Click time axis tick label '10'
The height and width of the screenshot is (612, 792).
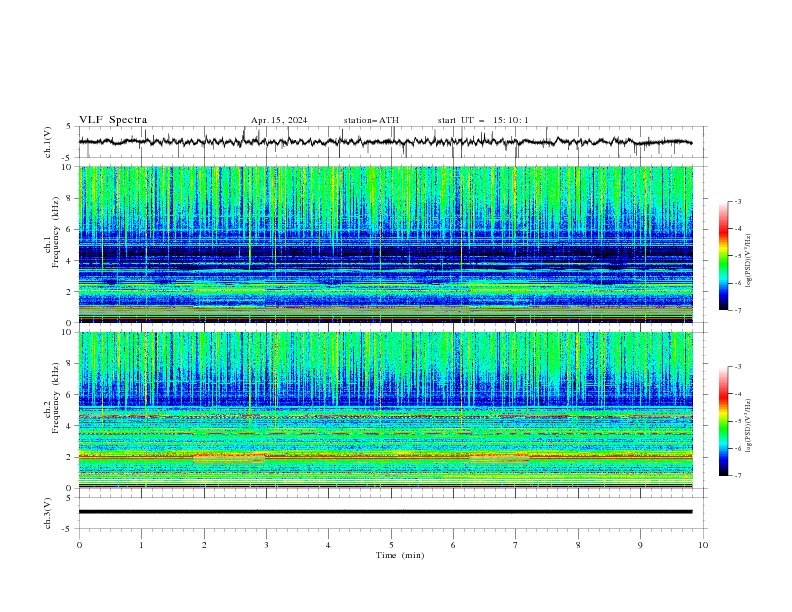[703, 545]
